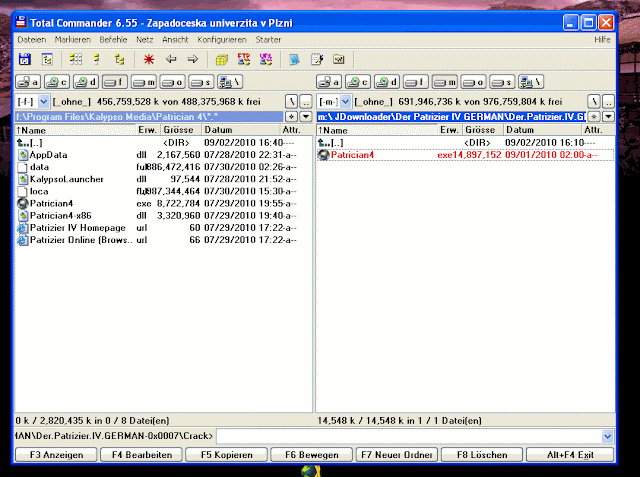Open the Konfigurieren menu
This screenshot has width=640, height=477.
coord(222,40)
